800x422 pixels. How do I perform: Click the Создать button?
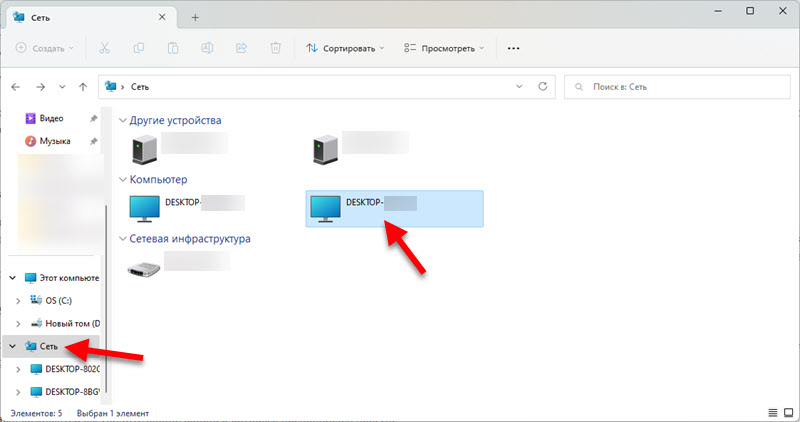coord(46,47)
